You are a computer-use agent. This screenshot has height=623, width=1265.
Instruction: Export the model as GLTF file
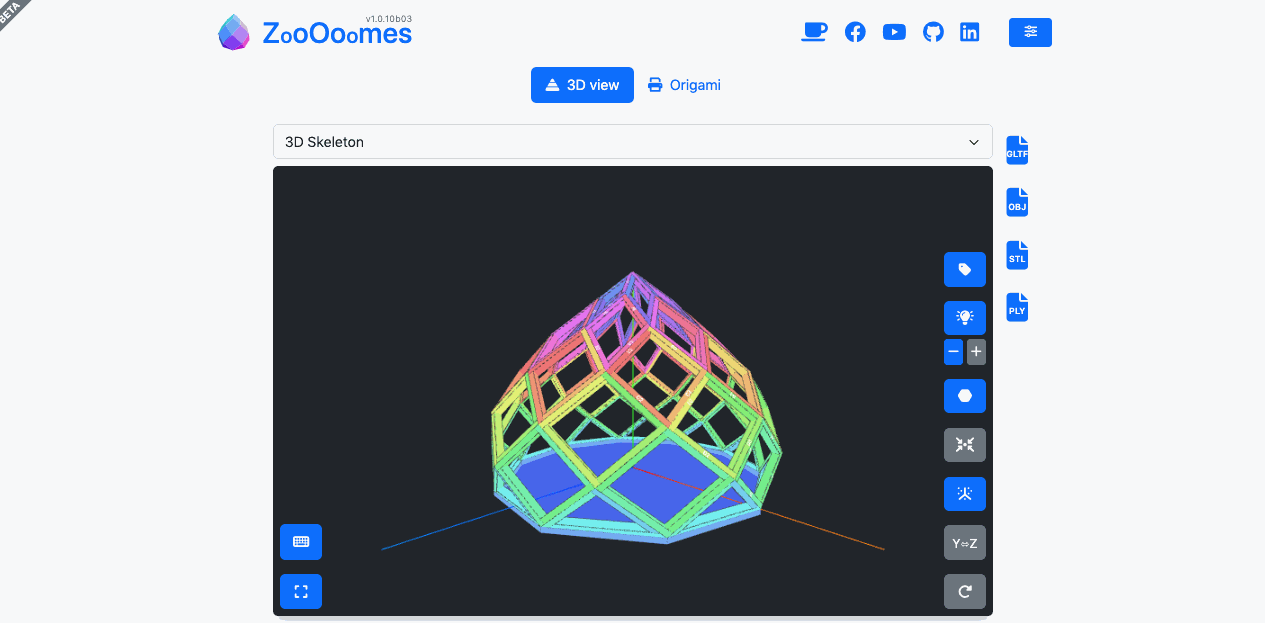tap(1017, 150)
